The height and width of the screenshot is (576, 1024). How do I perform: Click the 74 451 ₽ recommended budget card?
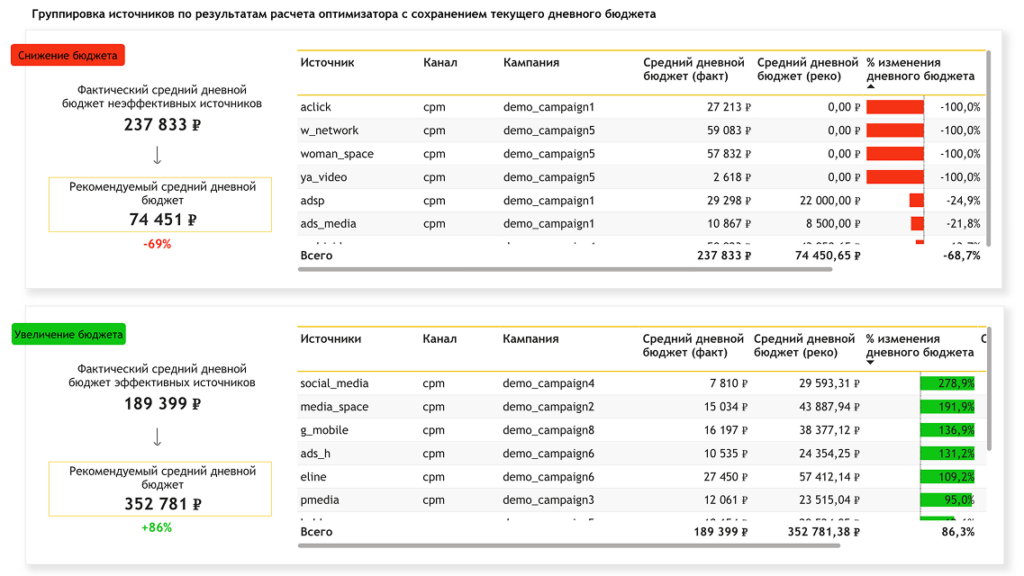(160, 205)
